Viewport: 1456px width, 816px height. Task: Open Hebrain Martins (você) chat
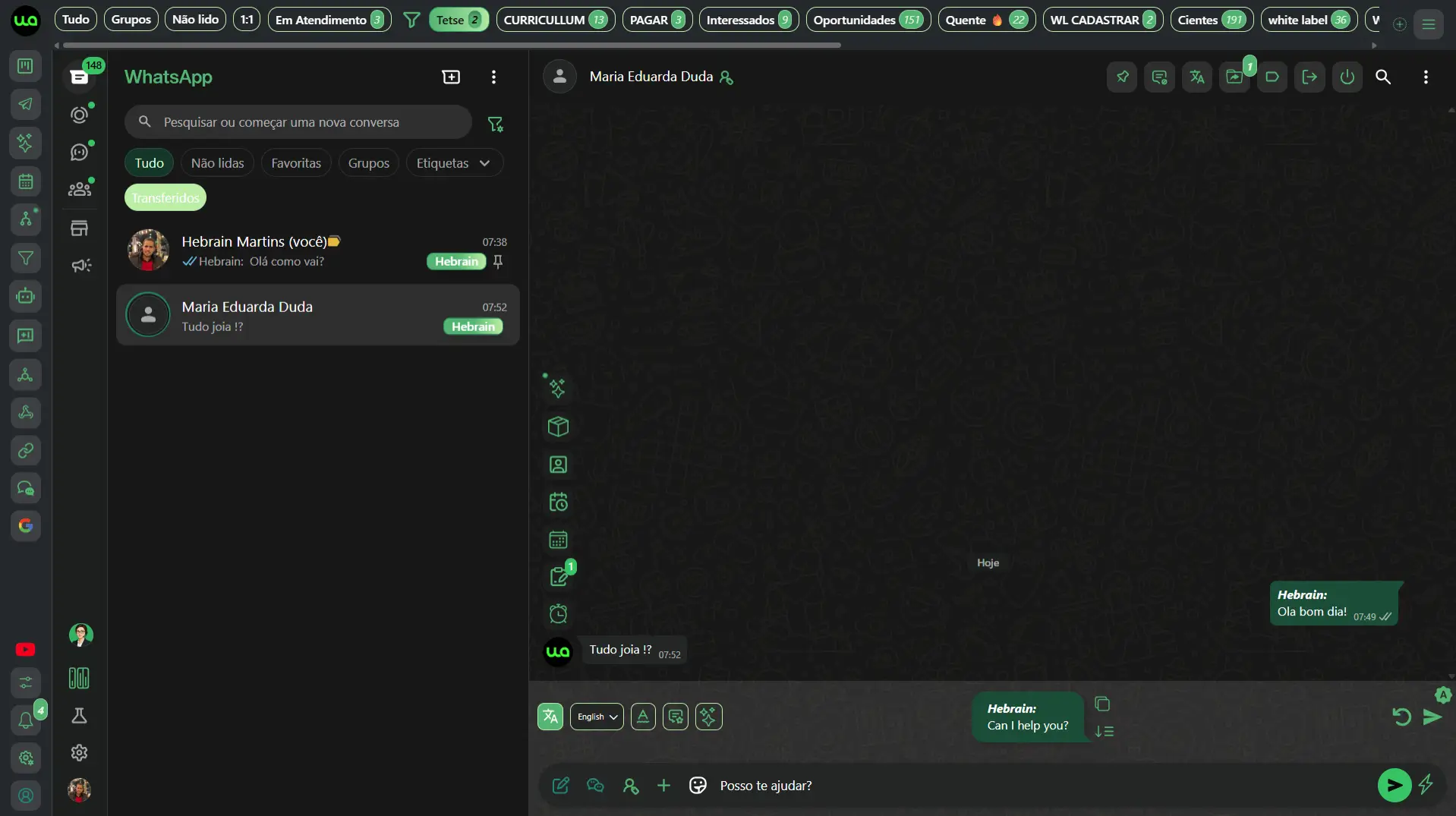coord(317,250)
